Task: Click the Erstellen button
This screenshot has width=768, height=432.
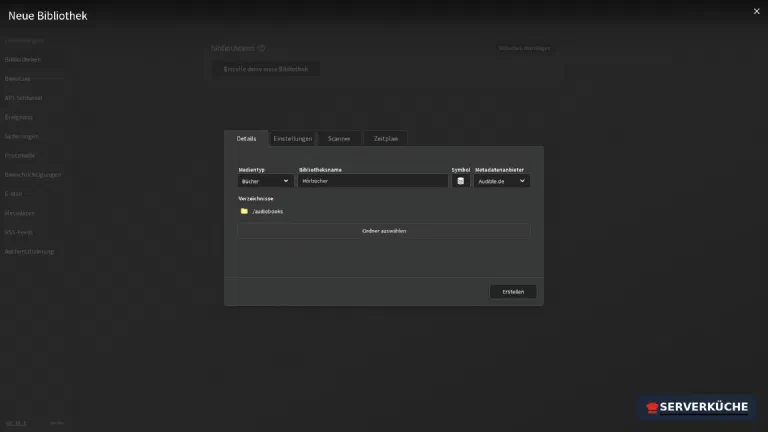Action: point(513,291)
